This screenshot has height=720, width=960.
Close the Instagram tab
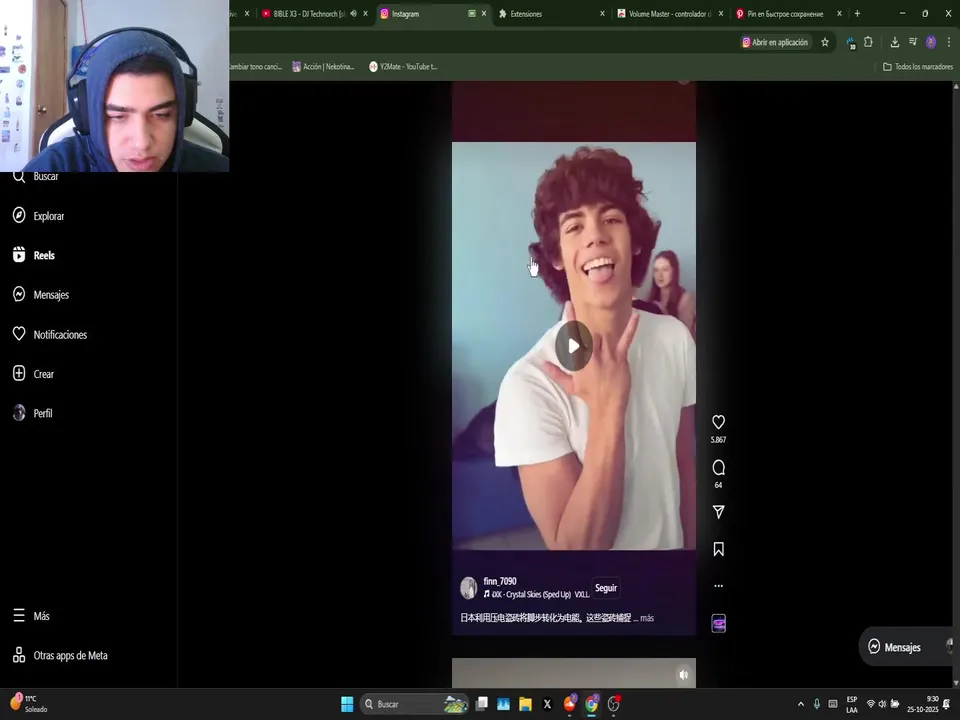(484, 13)
